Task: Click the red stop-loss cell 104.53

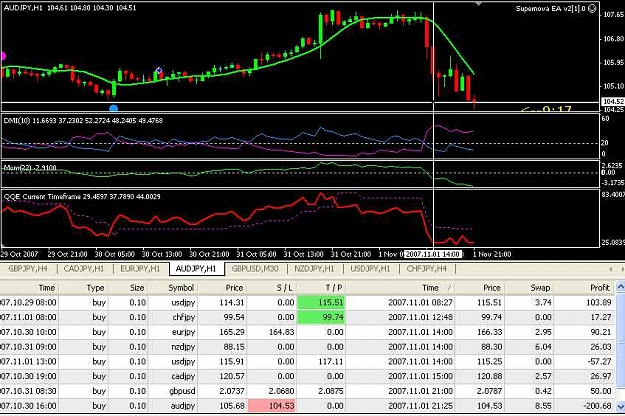Action: 272,406
